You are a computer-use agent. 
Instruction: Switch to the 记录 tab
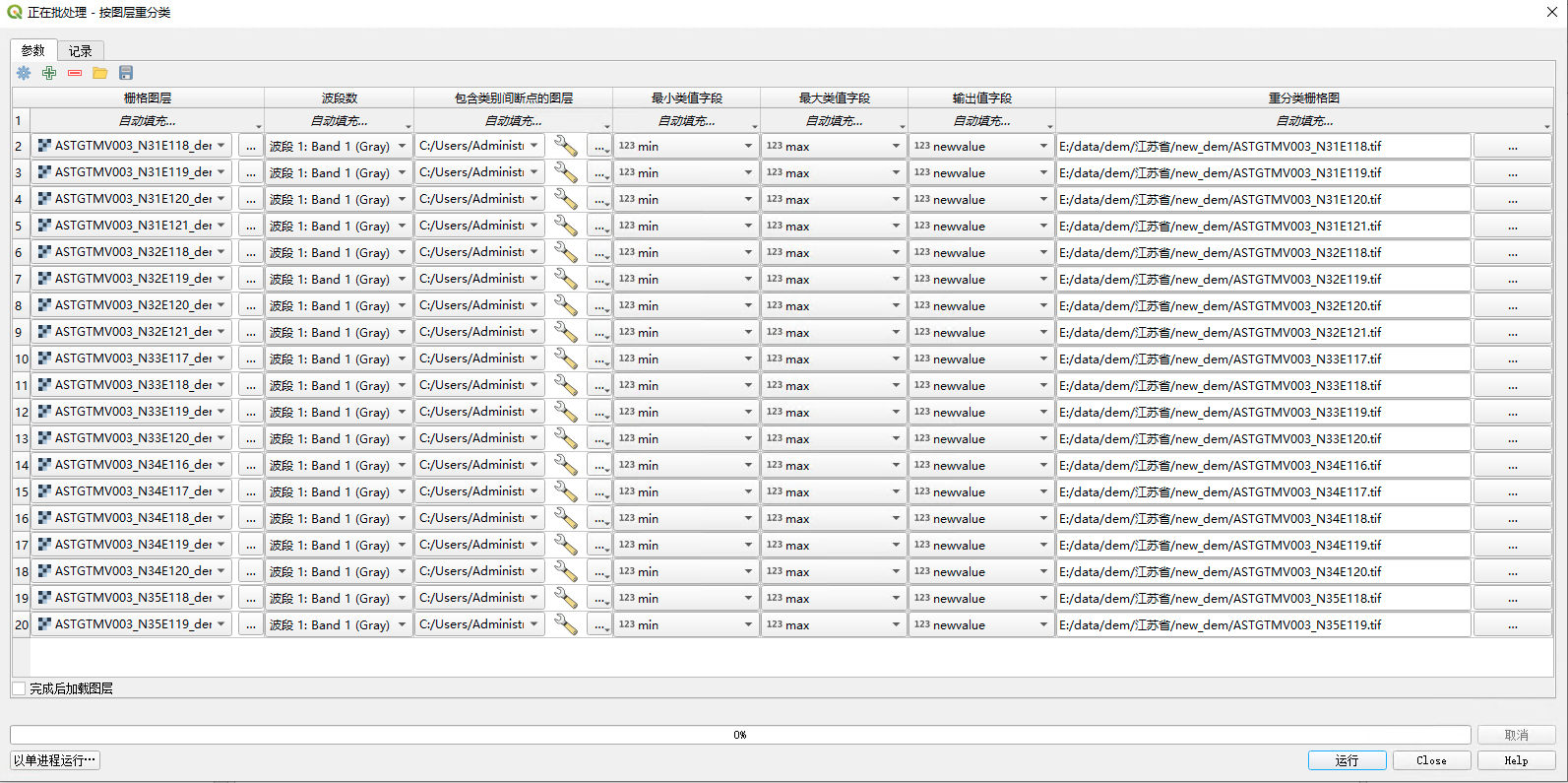coord(80,51)
